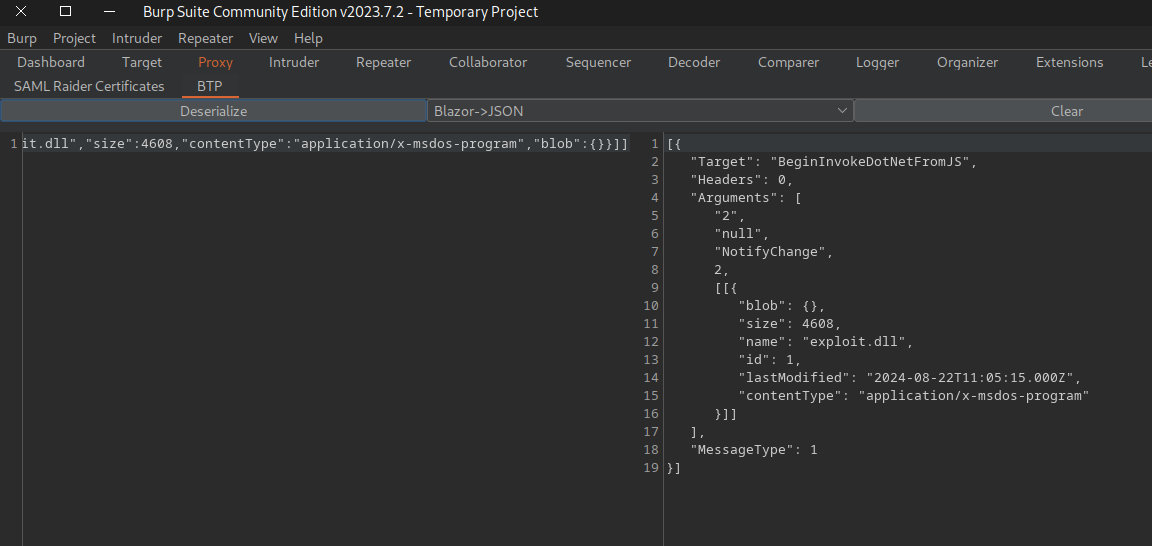The height and width of the screenshot is (546, 1152).
Task: Switch to the Target tab
Action: click(x=142, y=62)
